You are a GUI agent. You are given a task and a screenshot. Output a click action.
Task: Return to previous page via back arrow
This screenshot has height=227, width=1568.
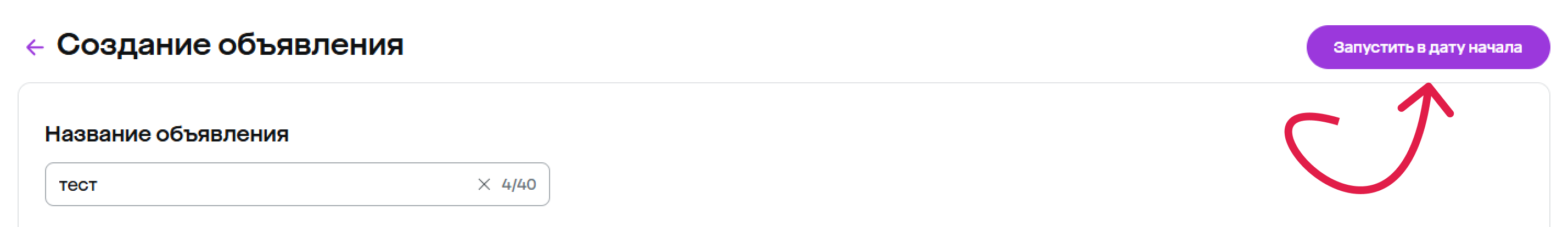[x=35, y=47]
